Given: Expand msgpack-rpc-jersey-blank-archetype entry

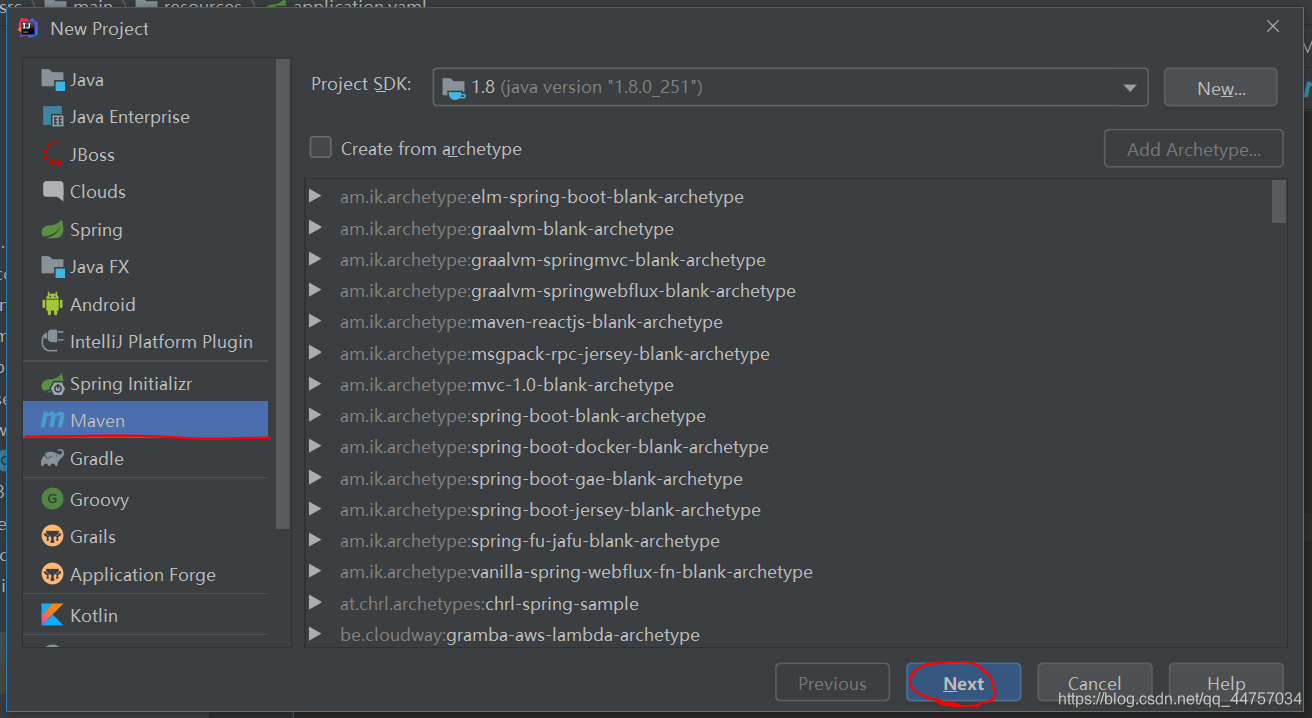Looking at the screenshot, I should pos(316,353).
